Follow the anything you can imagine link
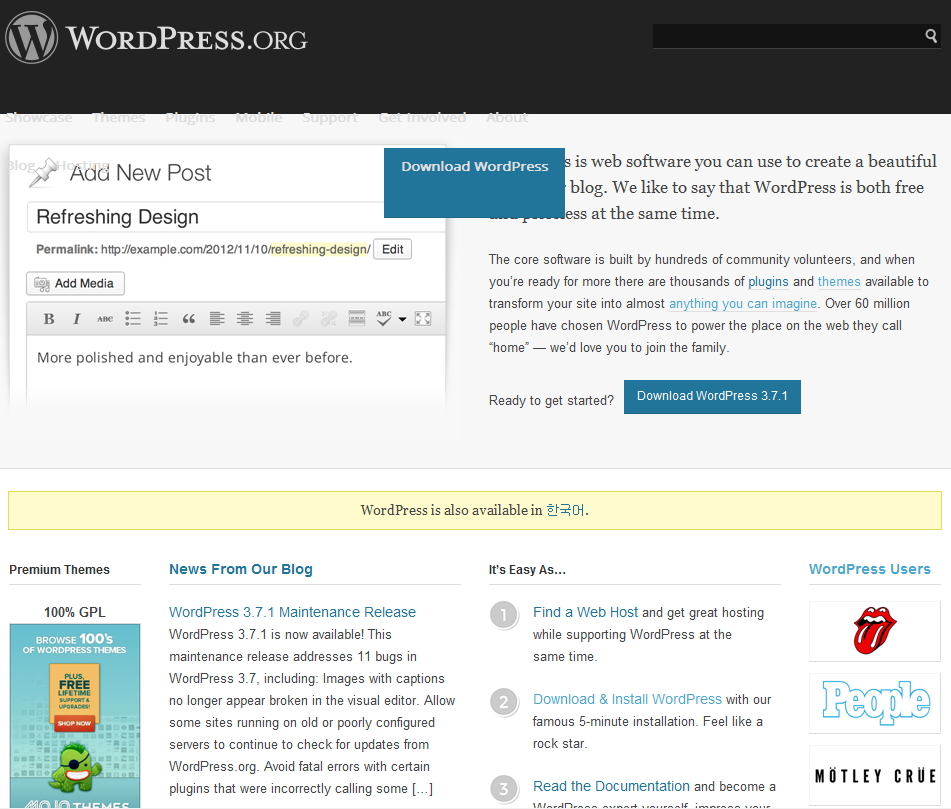This screenshot has height=809, width=951. 743,303
